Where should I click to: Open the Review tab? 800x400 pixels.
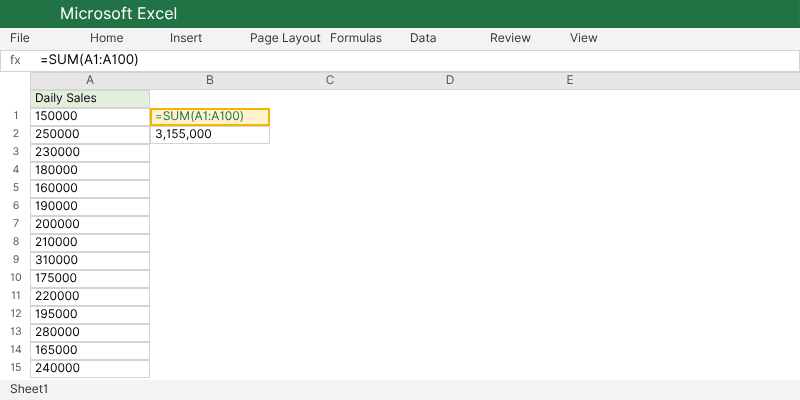pyautogui.click(x=511, y=38)
